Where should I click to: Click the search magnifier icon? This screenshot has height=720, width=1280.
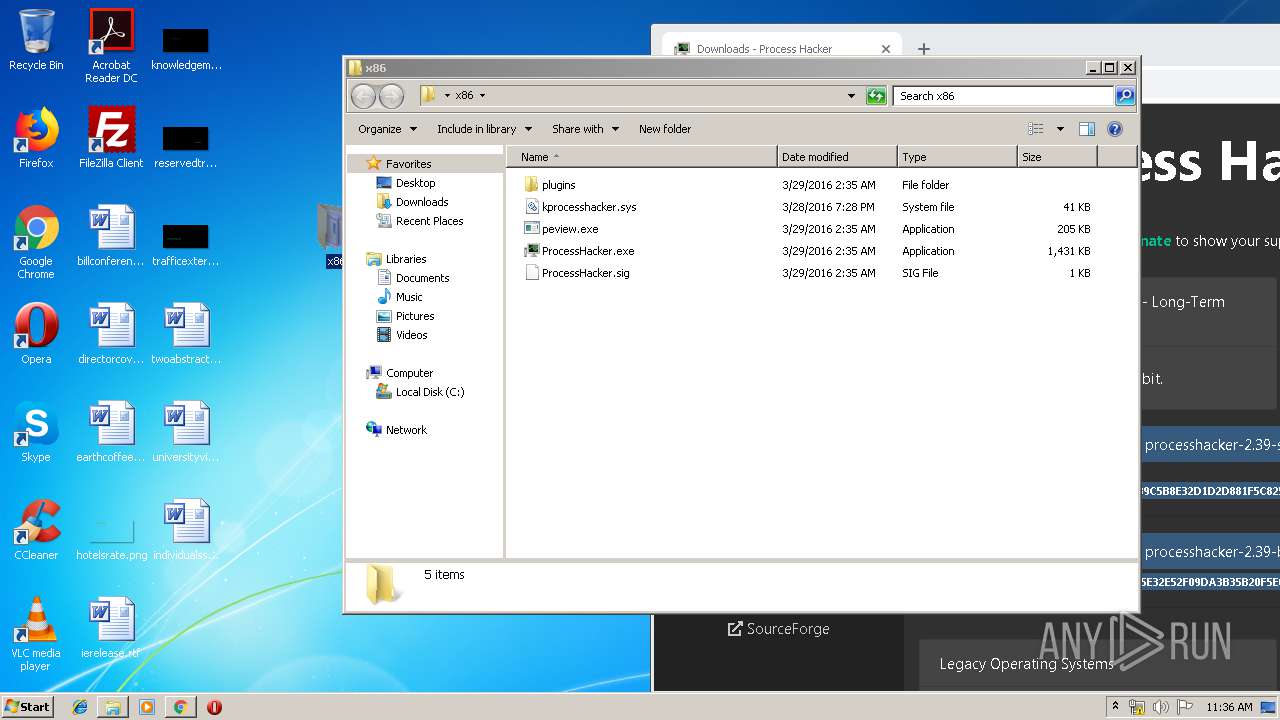[1125, 96]
